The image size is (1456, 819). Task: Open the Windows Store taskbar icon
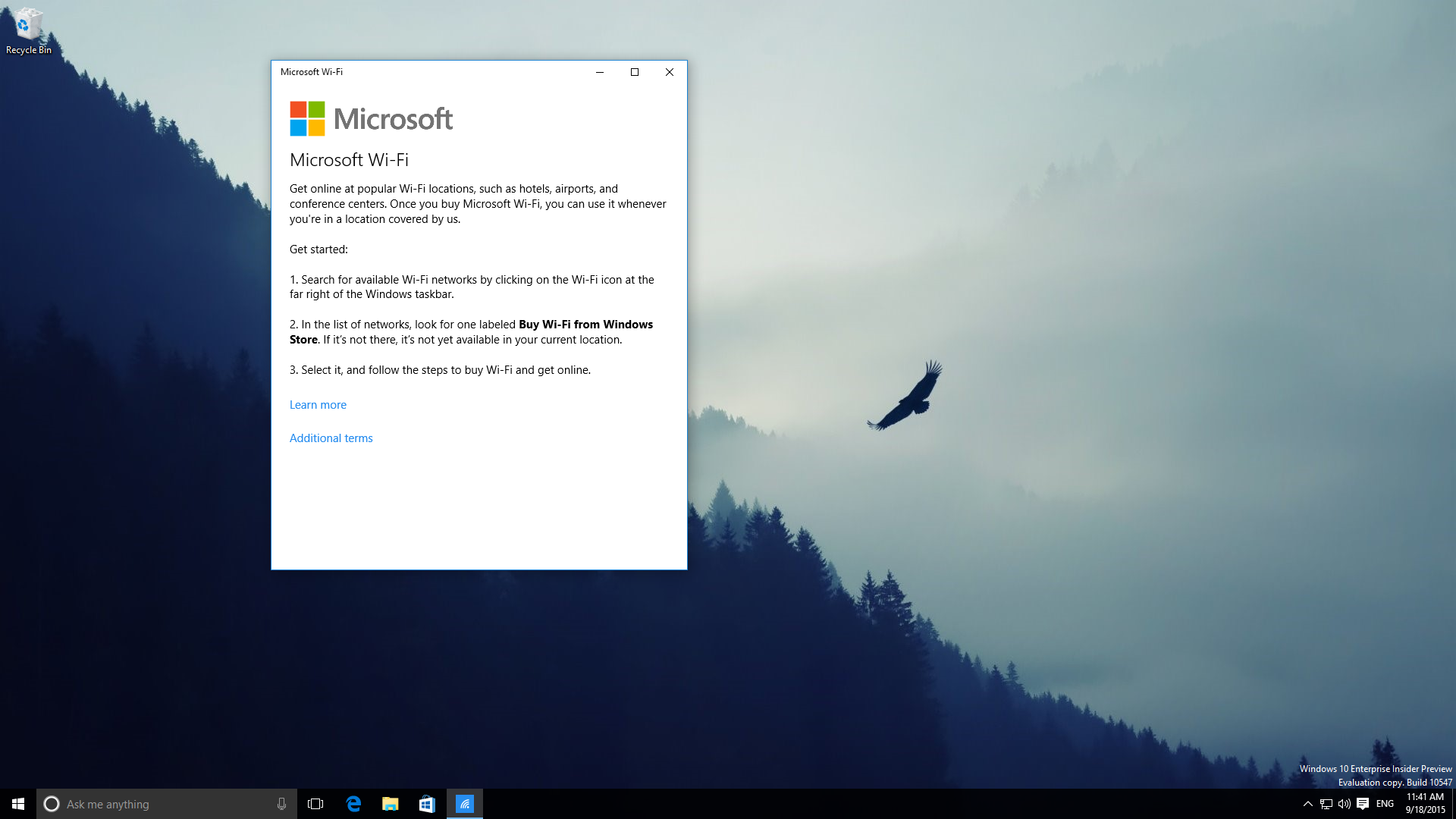click(x=427, y=804)
